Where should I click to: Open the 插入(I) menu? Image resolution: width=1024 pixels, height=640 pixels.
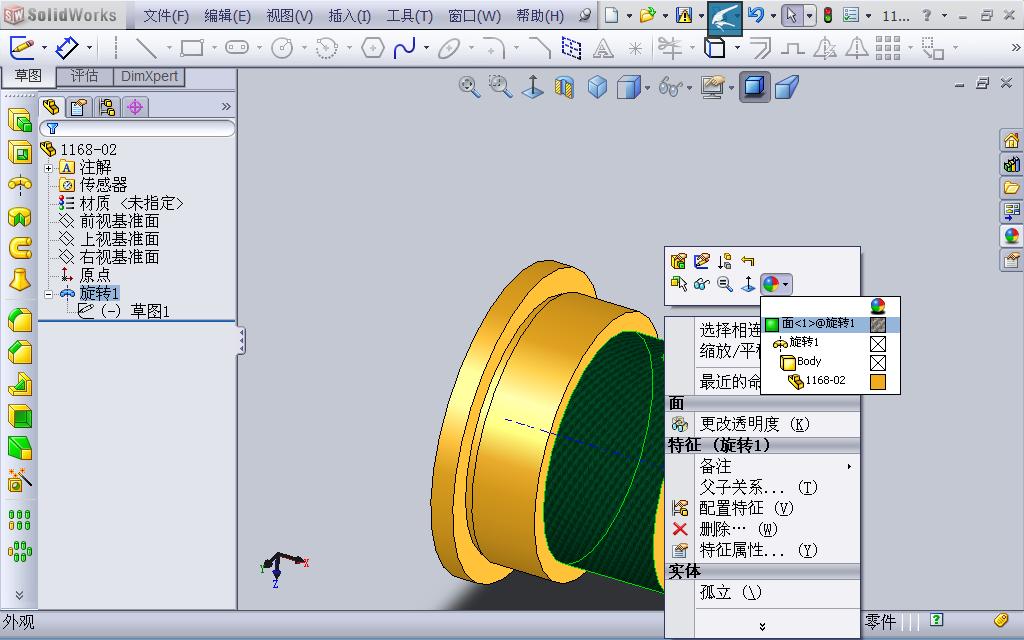point(349,16)
